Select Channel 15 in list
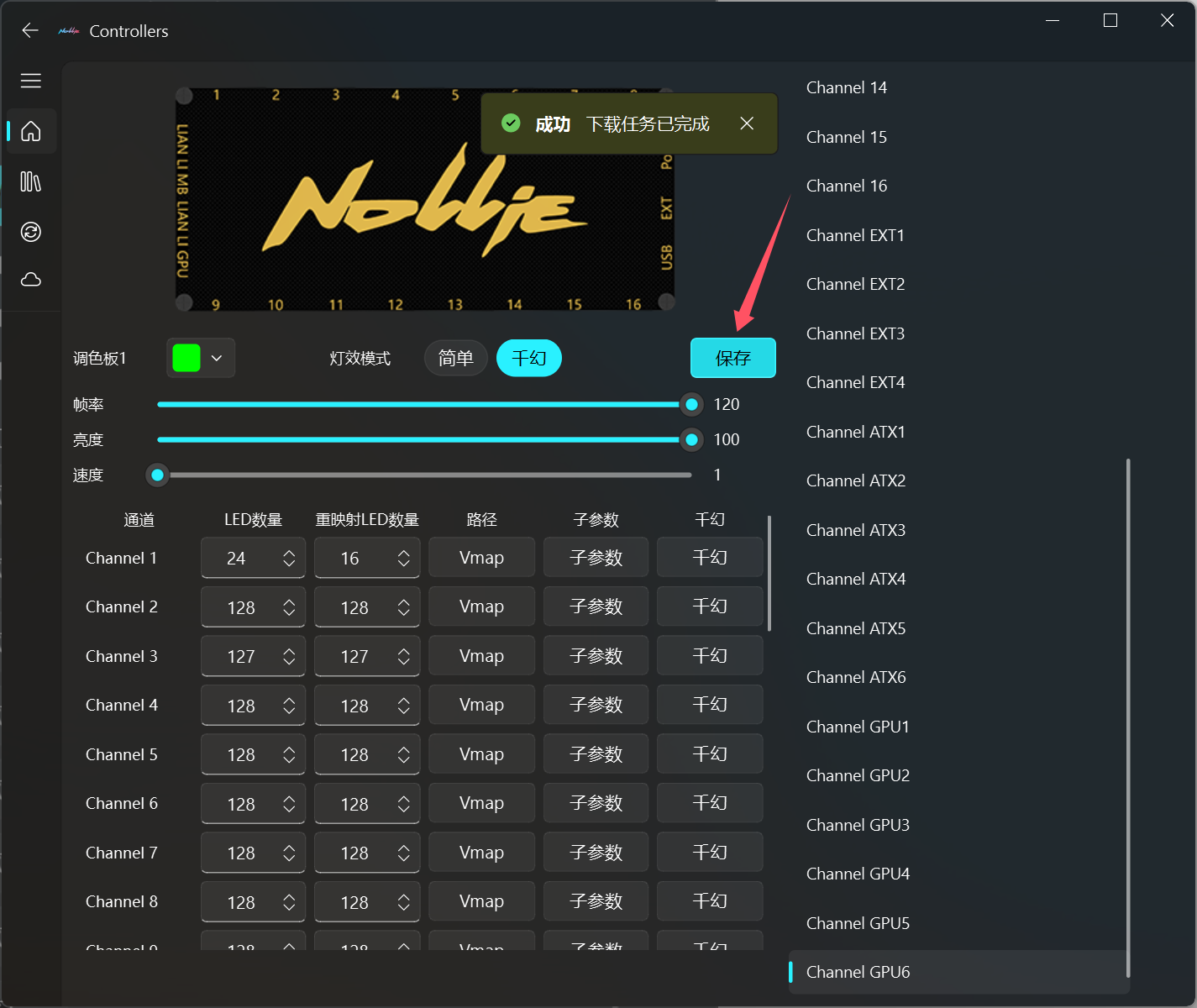The height and width of the screenshot is (1008, 1197). (958, 137)
